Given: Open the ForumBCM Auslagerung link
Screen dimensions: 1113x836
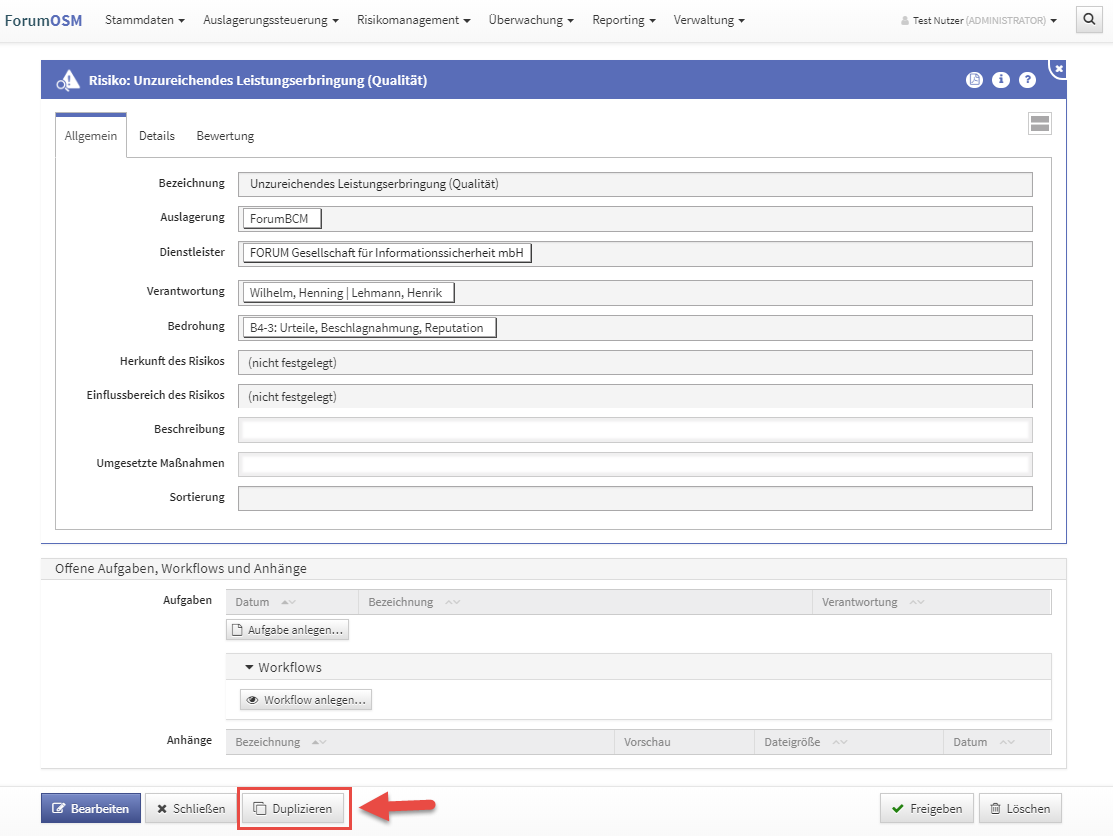Looking at the screenshot, I should point(281,219).
